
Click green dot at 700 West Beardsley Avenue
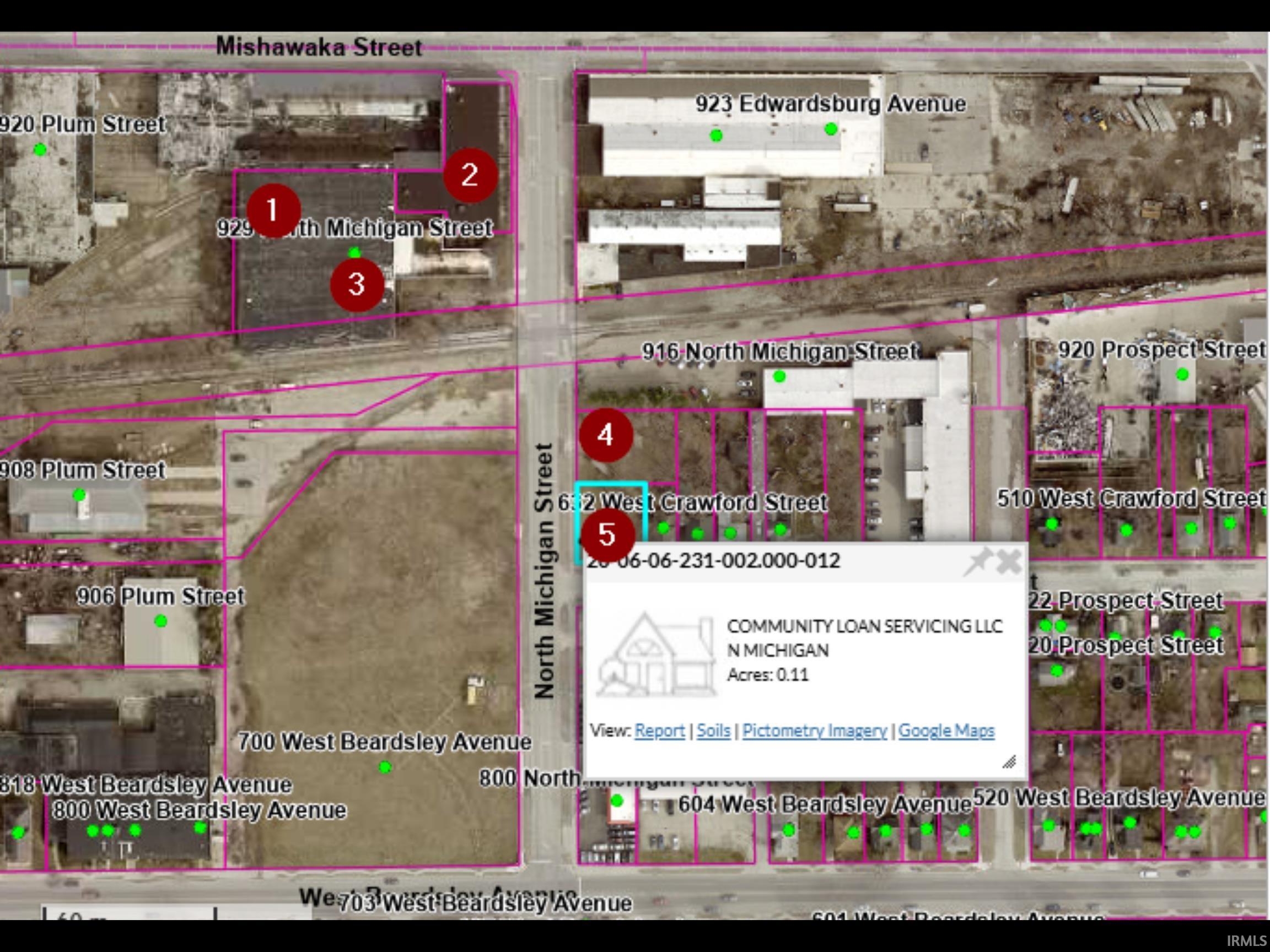click(x=385, y=767)
